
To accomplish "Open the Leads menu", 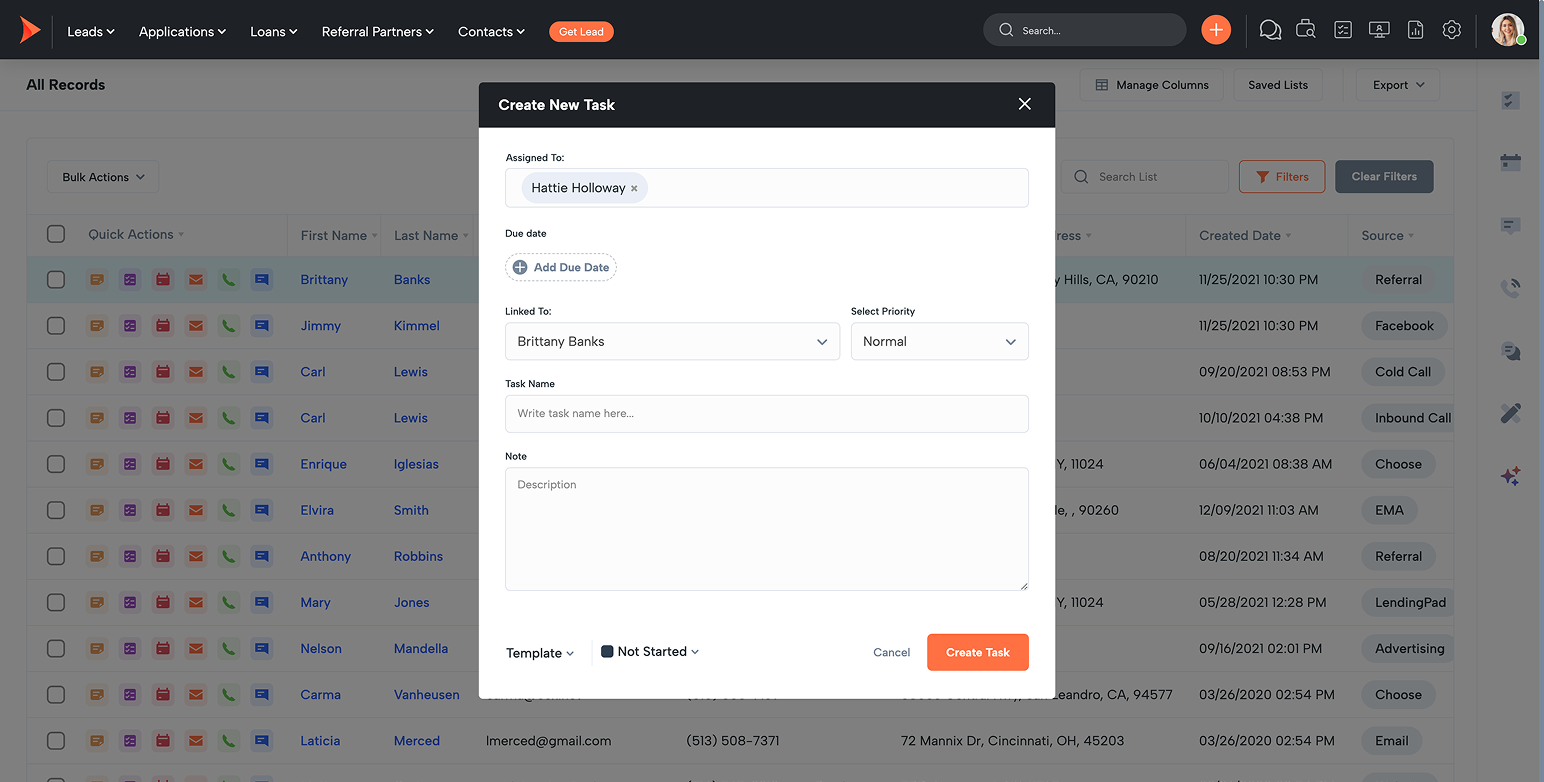I will click(91, 31).
